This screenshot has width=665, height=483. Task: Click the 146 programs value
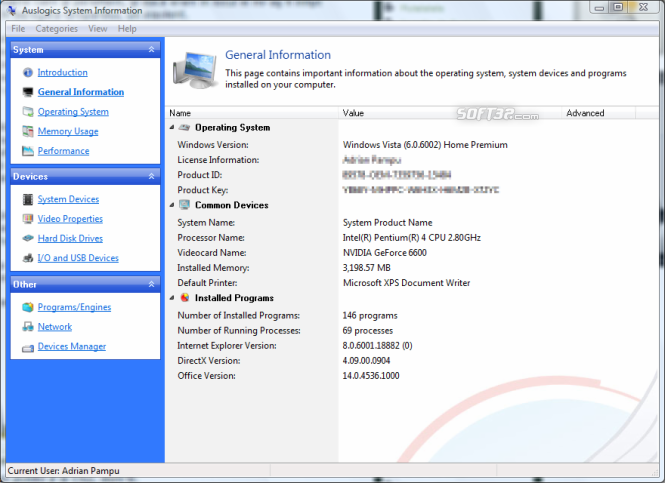click(x=370, y=315)
